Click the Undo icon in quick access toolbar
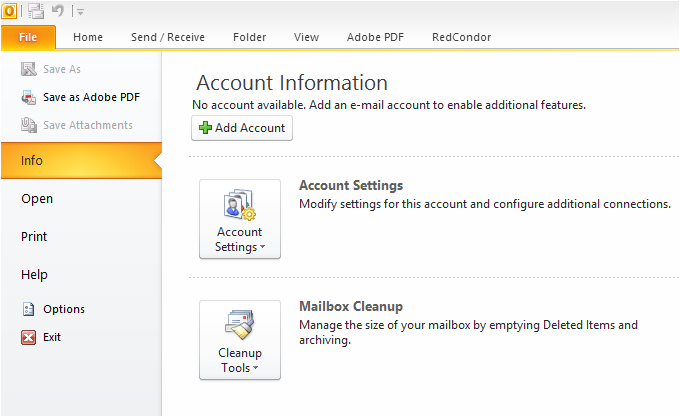 click(x=58, y=10)
